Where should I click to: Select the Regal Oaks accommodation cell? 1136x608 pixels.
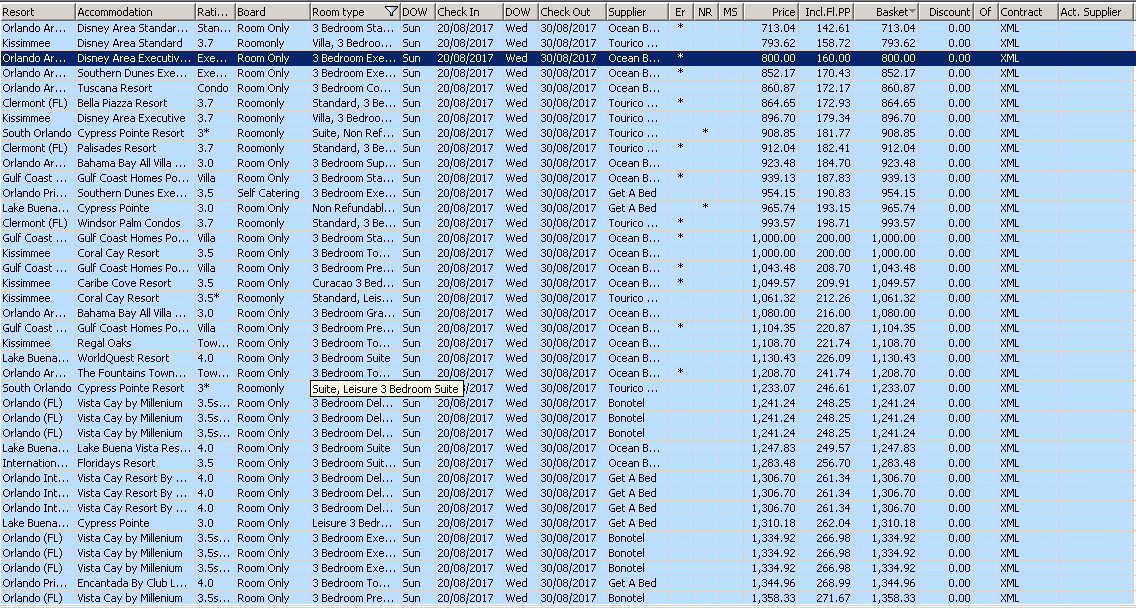coord(135,343)
